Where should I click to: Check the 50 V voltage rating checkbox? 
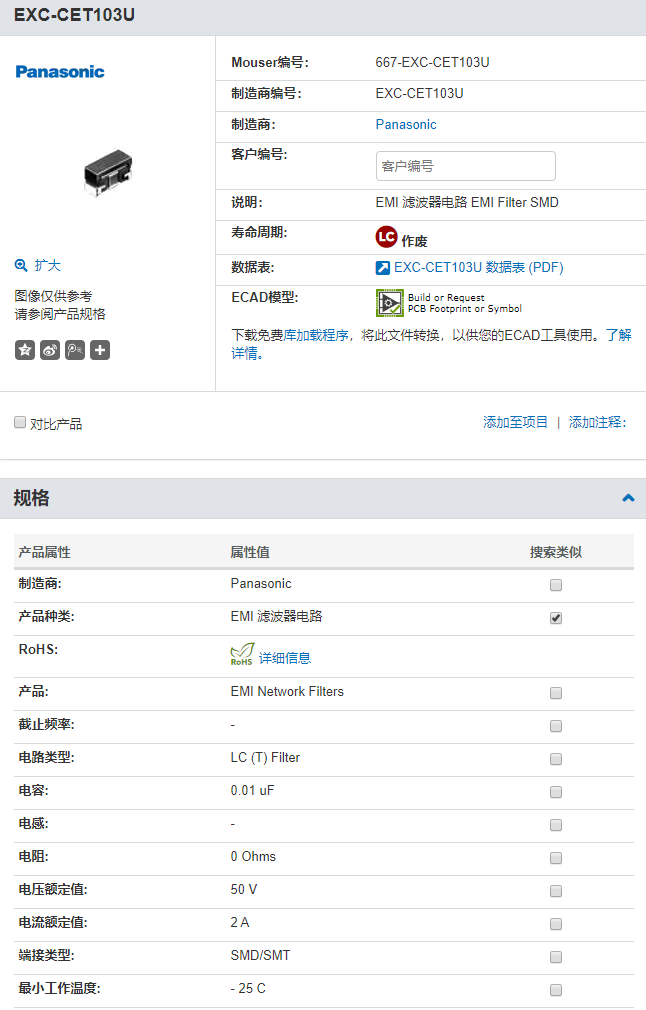point(556,891)
